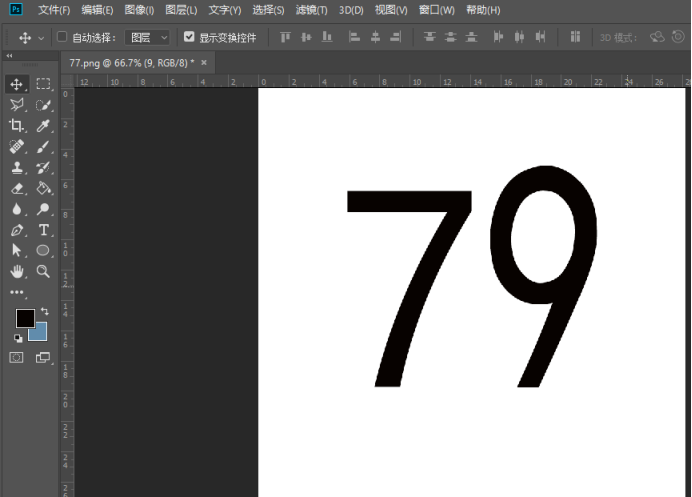Reset default foreground and background colors
This screenshot has height=497, width=692.
click(x=18, y=338)
